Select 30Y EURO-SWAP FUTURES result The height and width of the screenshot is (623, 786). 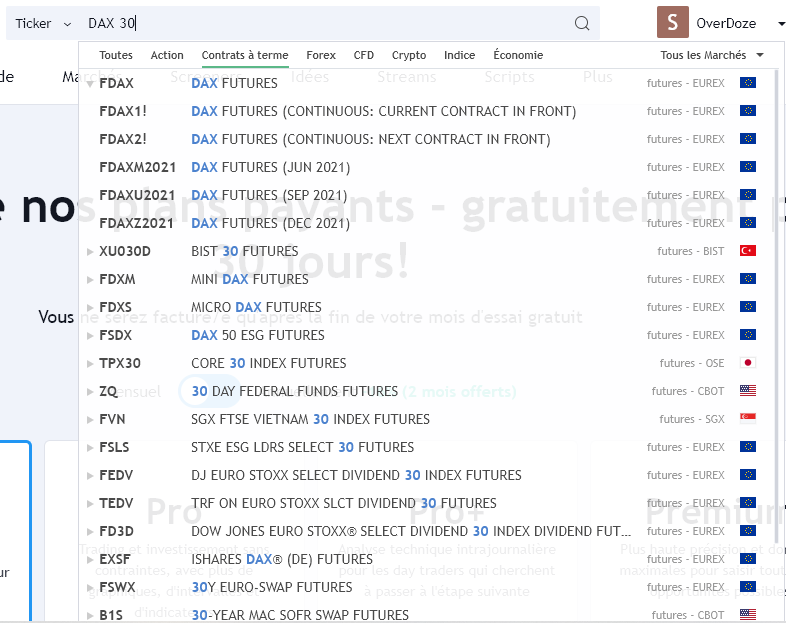426,588
